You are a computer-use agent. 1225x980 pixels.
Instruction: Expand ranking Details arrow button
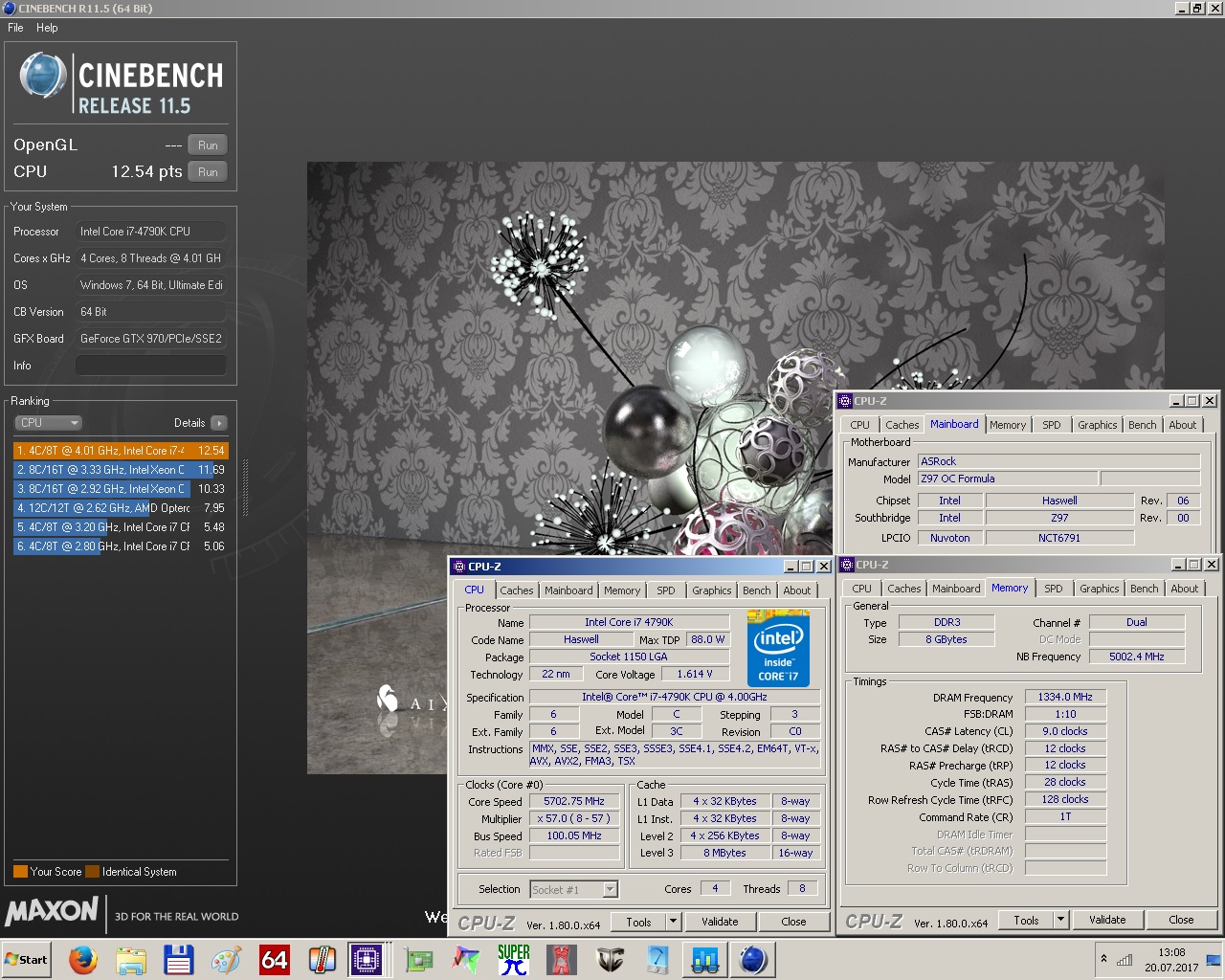(x=218, y=423)
